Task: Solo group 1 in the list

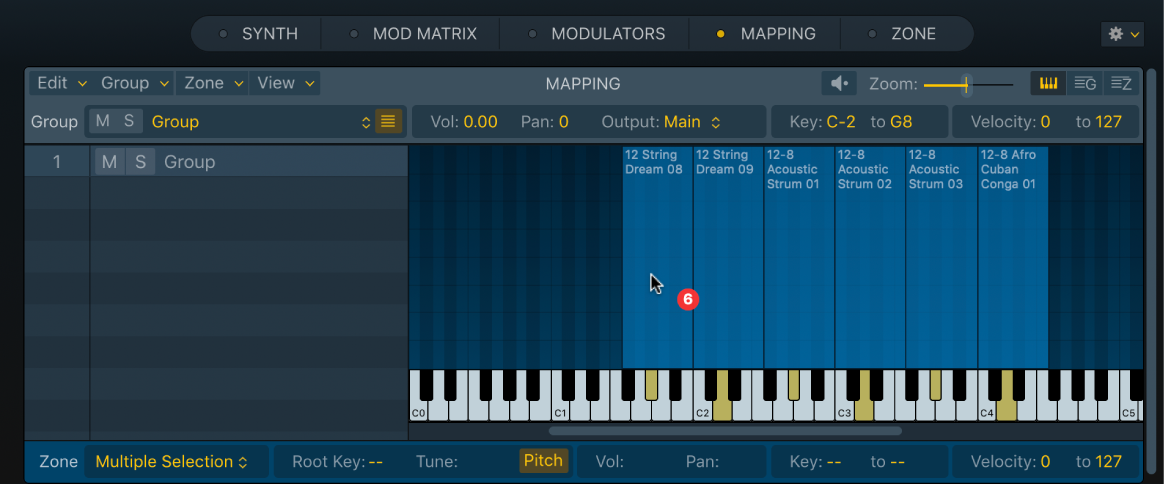Action: (x=141, y=162)
